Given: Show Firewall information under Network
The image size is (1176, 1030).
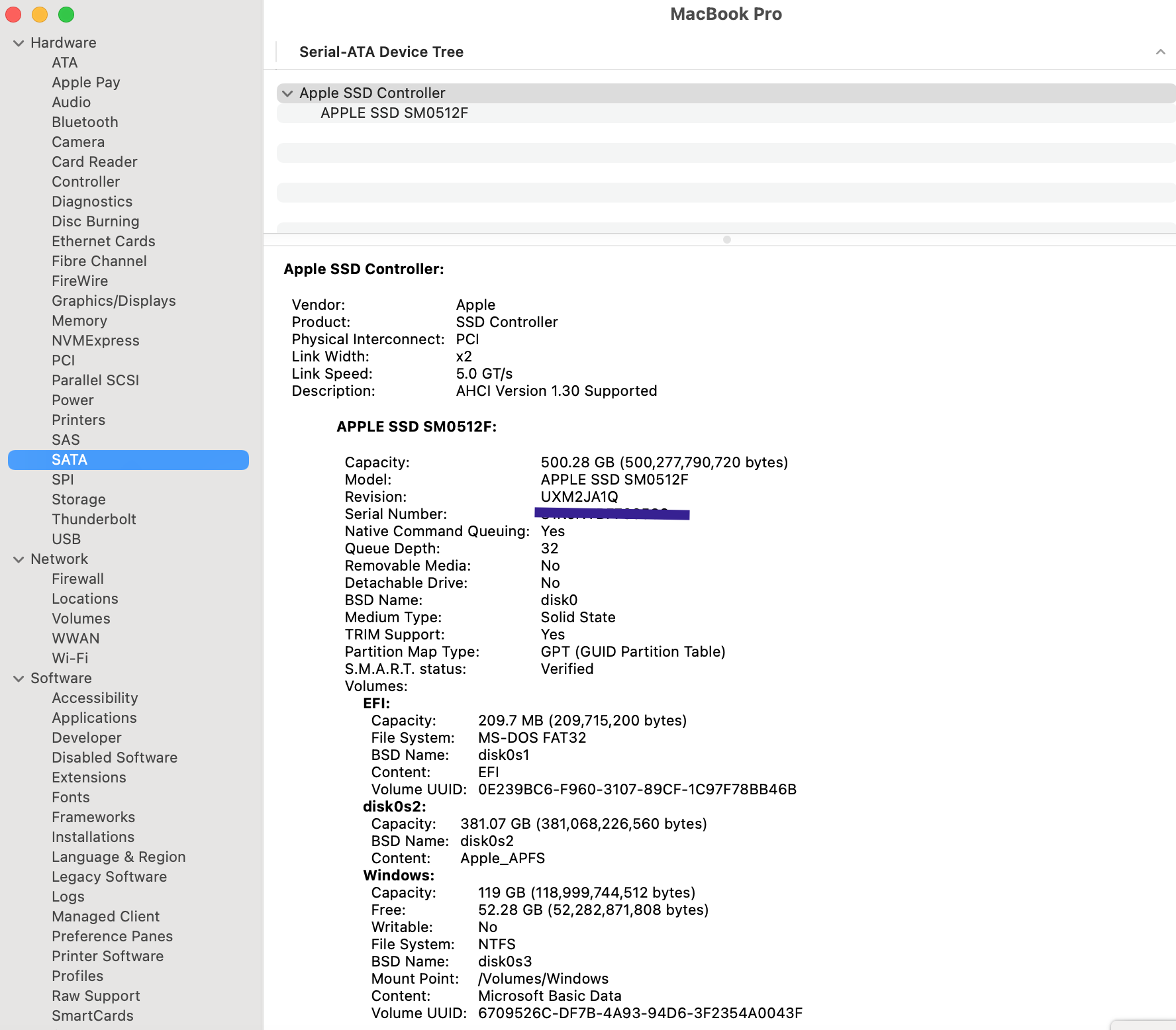Looking at the screenshot, I should click(78, 579).
